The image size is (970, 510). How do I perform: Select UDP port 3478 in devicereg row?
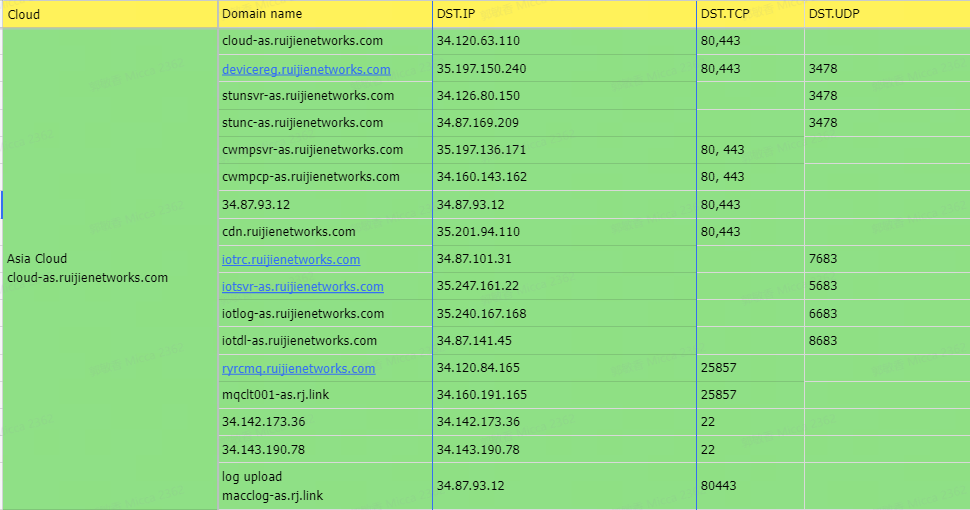tap(887, 69)
